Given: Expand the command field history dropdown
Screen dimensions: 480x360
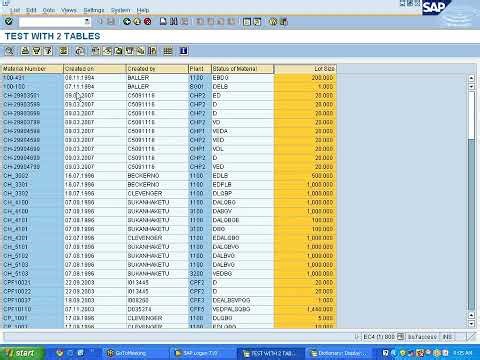Looking at the screenshot, I should pyautogui.click(x=87, y=22).
